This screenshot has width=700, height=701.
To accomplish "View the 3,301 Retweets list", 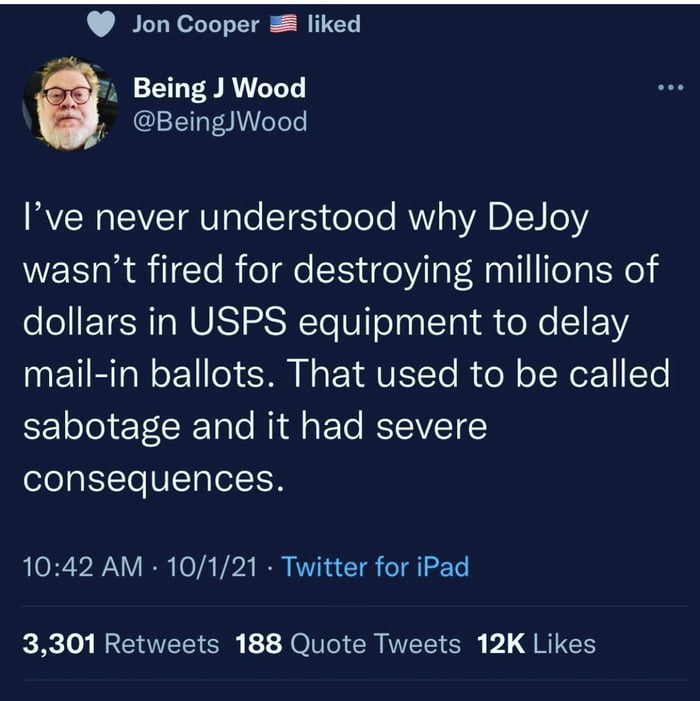I will (x=120, y=644).
